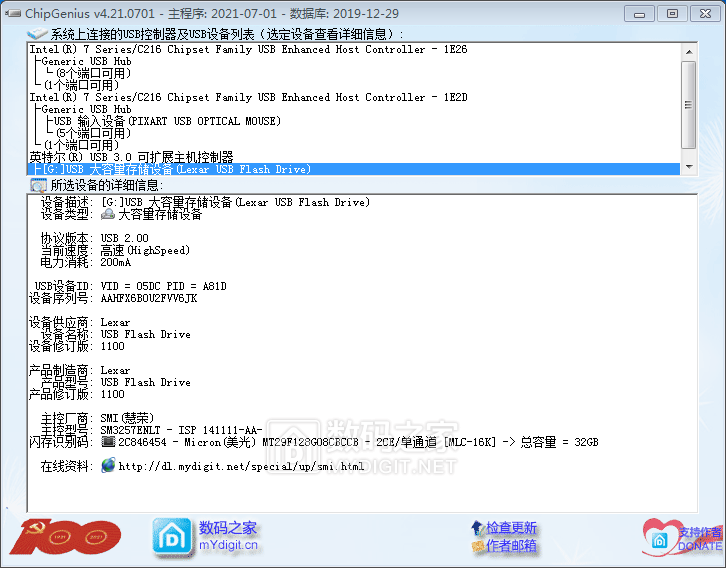Click the 作者邮箱 link
Screen dimensions: 726x568
(511, 546)
